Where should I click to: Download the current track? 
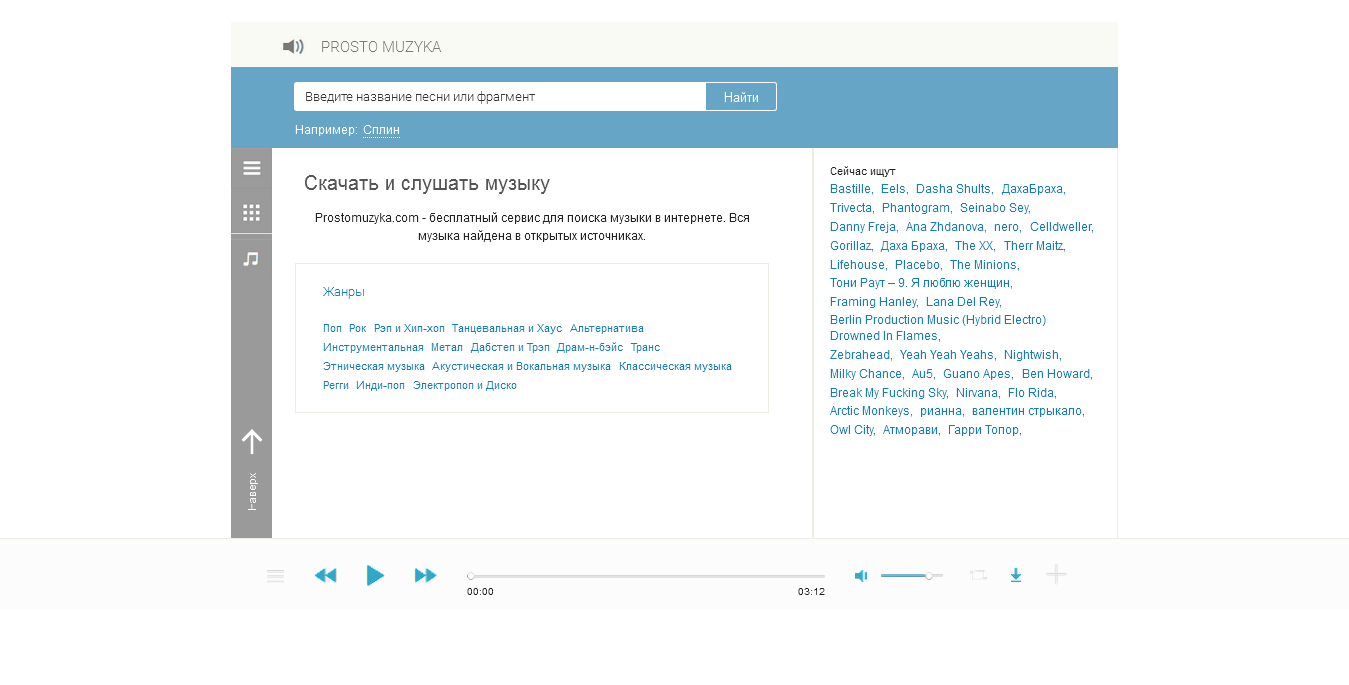pos(1016,575)
